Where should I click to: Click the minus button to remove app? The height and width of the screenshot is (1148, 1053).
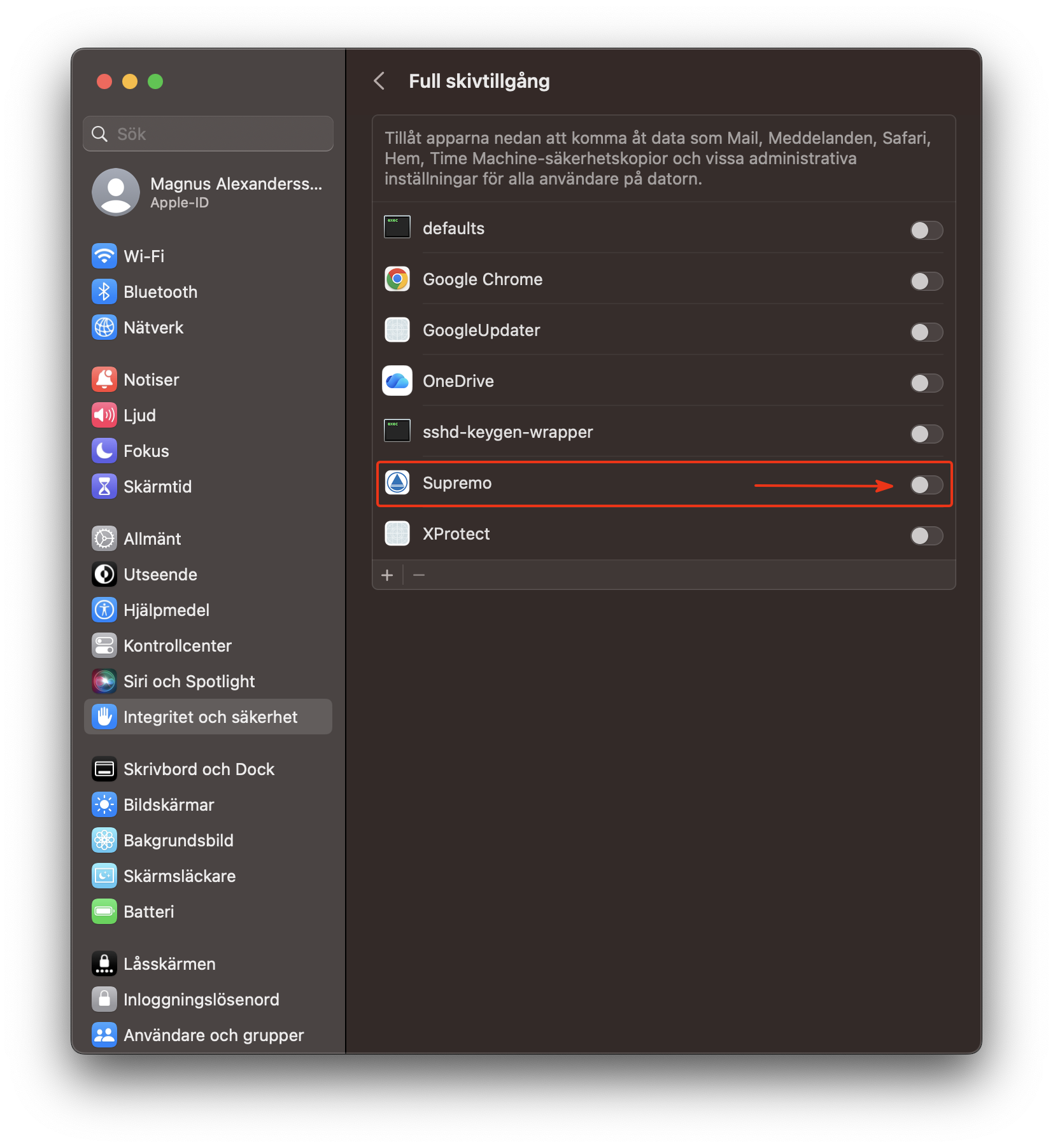pyautogui.click(x=419, y=575)
